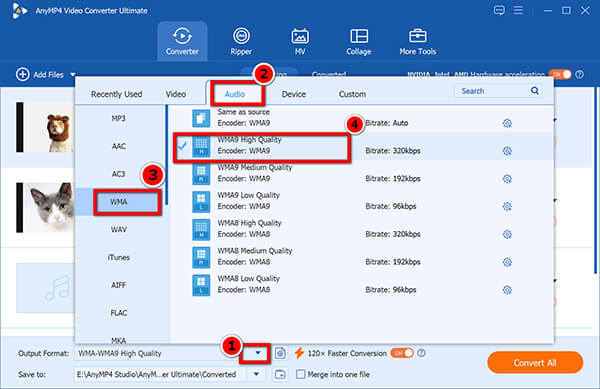Click the Save to path field
The height and width of the screenshot is (389, 600).
pyautogui.click(x=161, y=374)
